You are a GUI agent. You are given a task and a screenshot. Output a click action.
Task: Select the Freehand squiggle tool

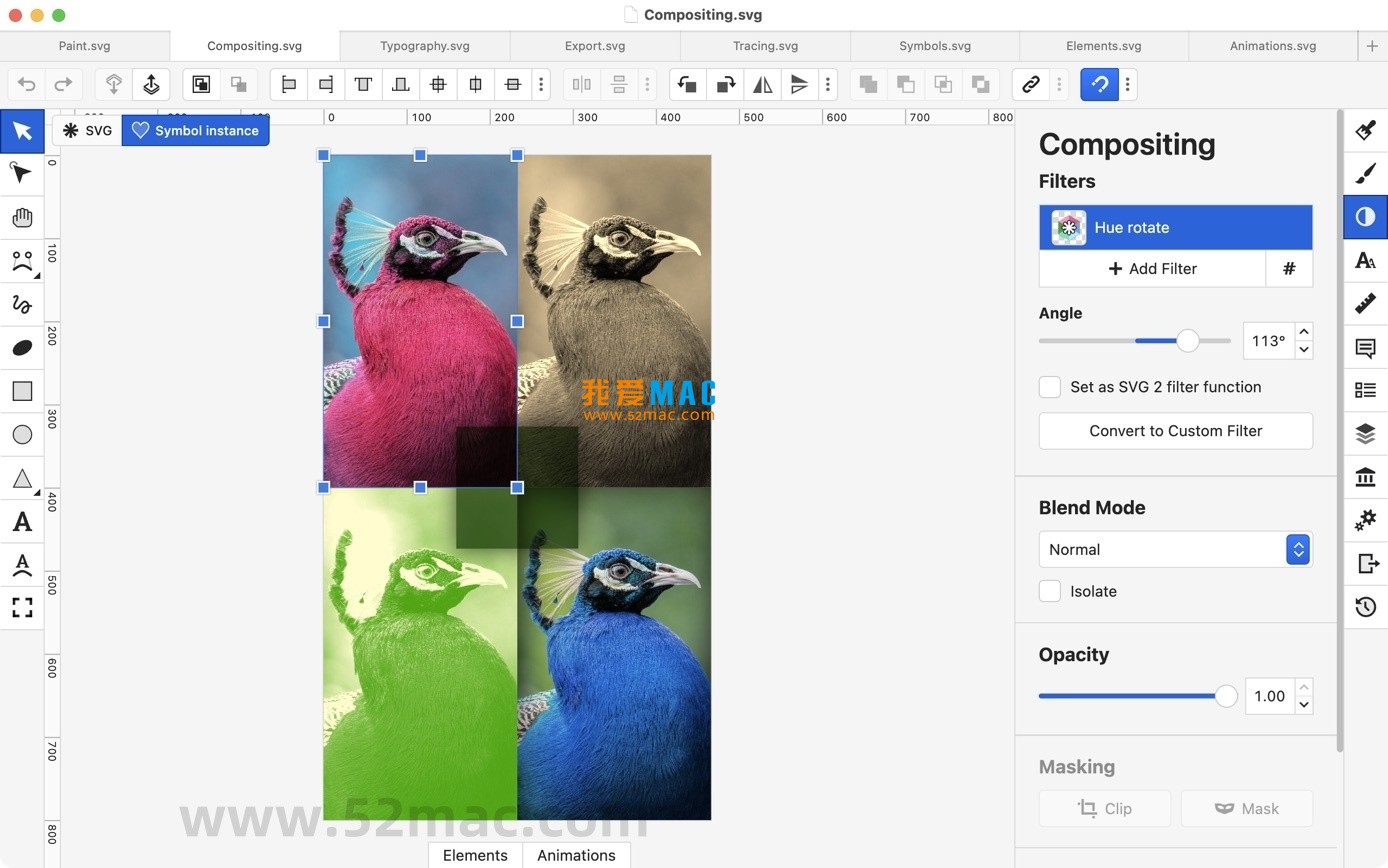point(22,304)
